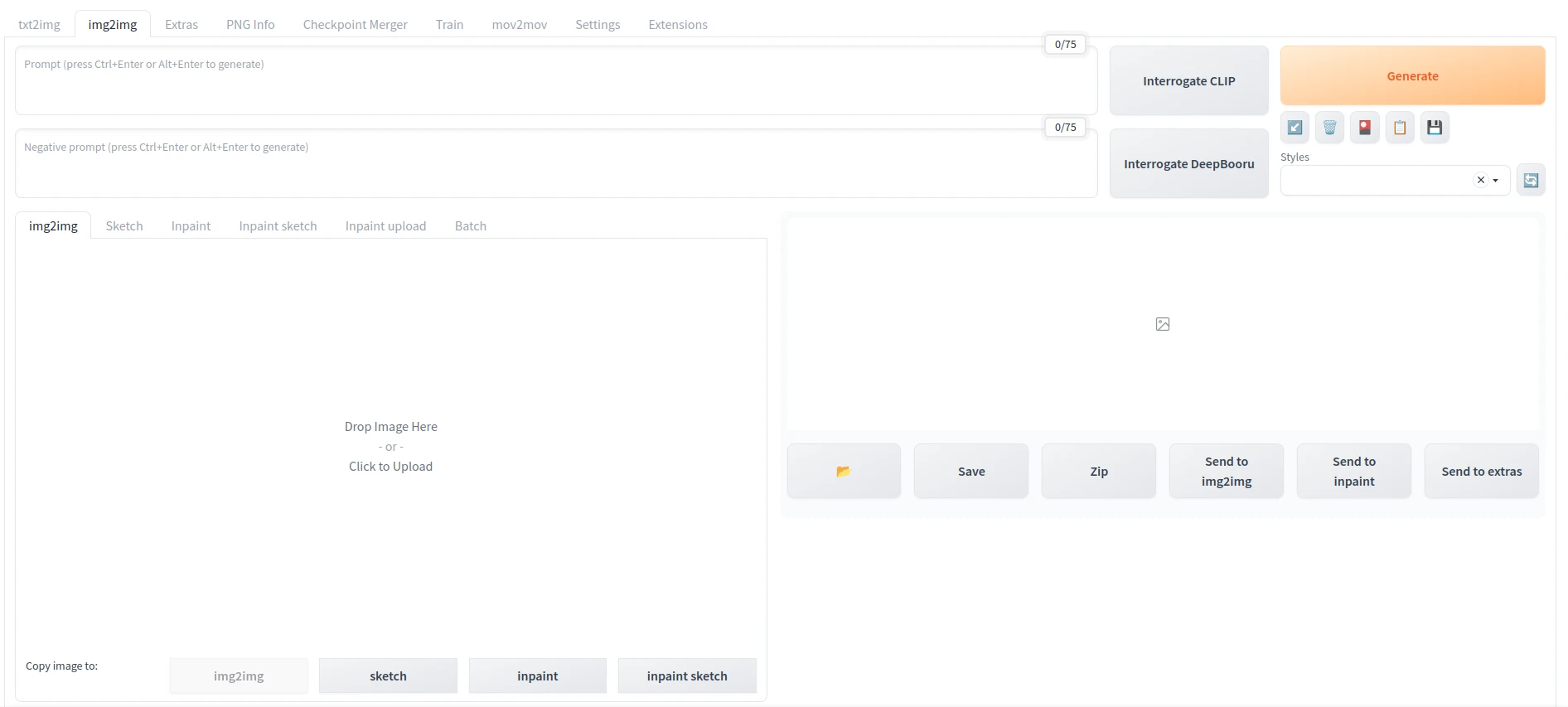
Task: Open the output folder with the folder icon
Action: pos(844,471)
